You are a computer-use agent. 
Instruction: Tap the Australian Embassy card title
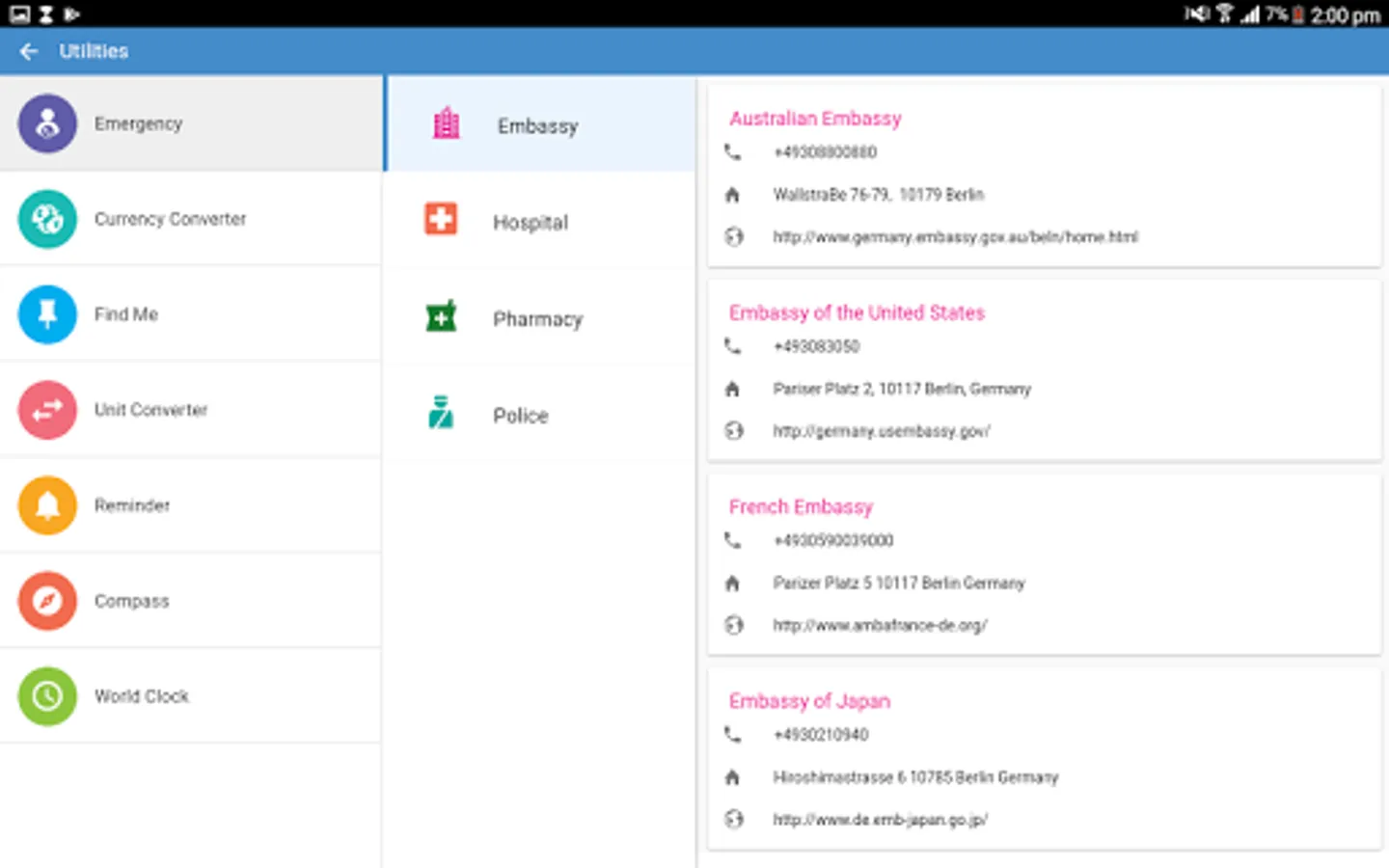815,119
